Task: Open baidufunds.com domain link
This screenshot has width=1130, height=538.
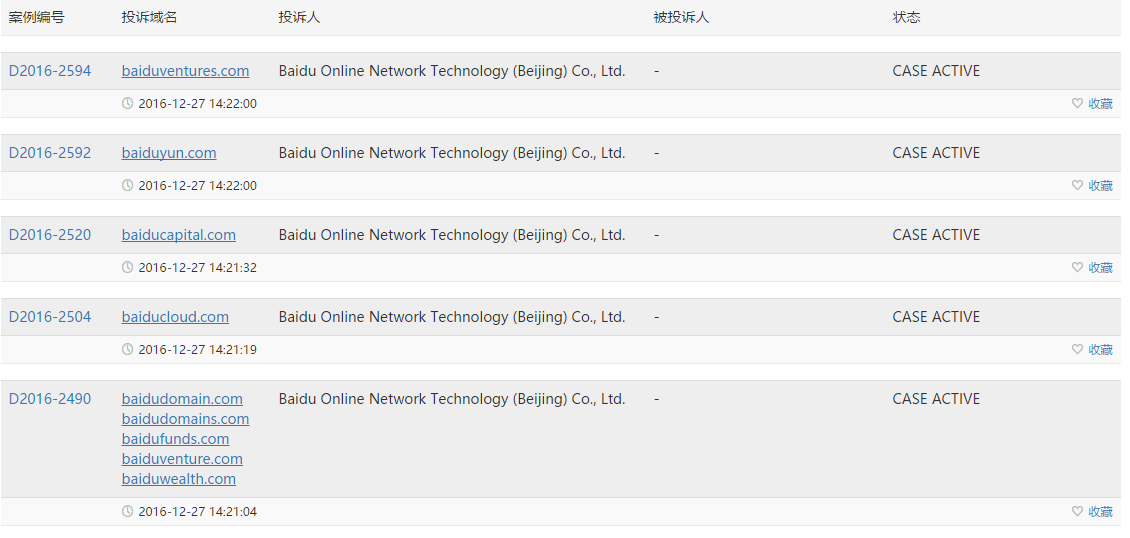Action: click(175, 439)
